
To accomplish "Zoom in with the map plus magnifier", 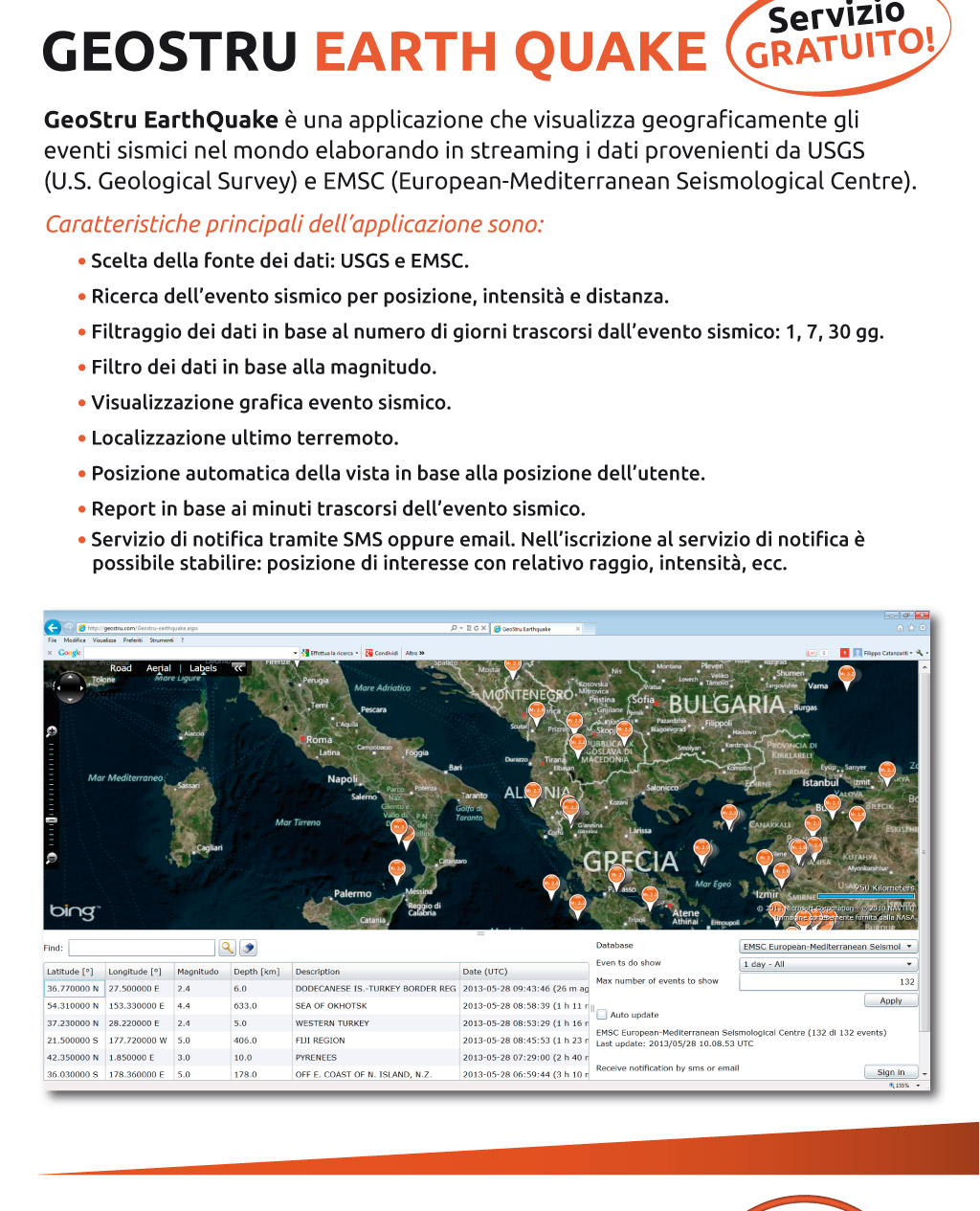I will point(52,731).
